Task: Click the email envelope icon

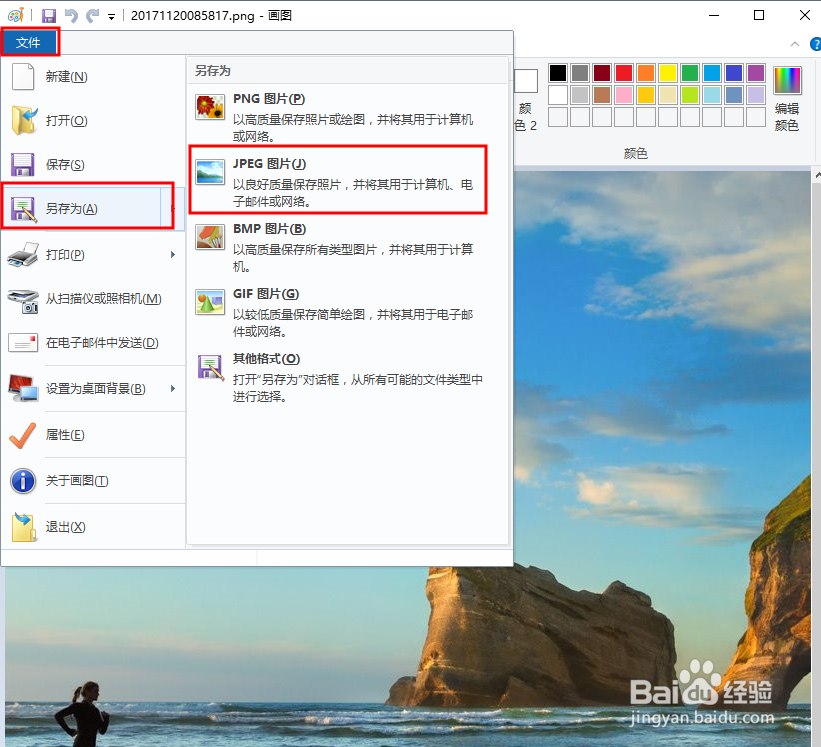Action: coord(23,343)
